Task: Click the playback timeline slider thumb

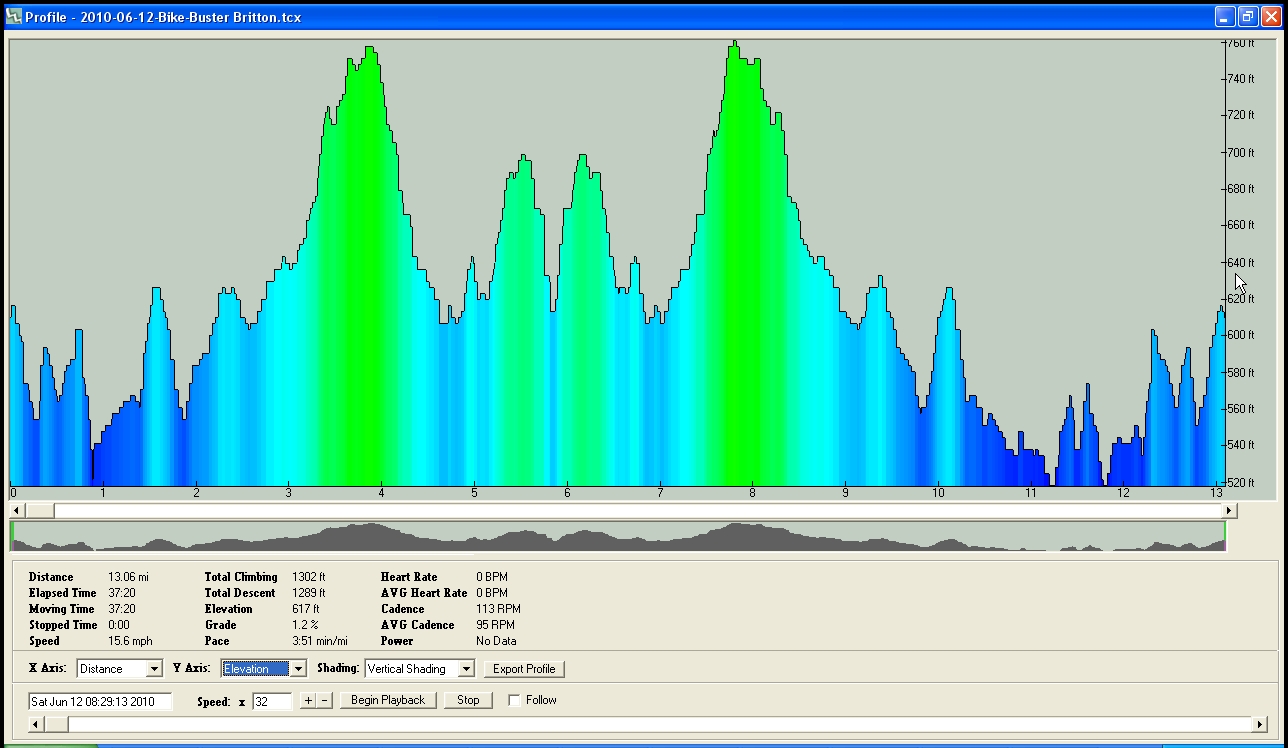Action: (x=56, y=724)
